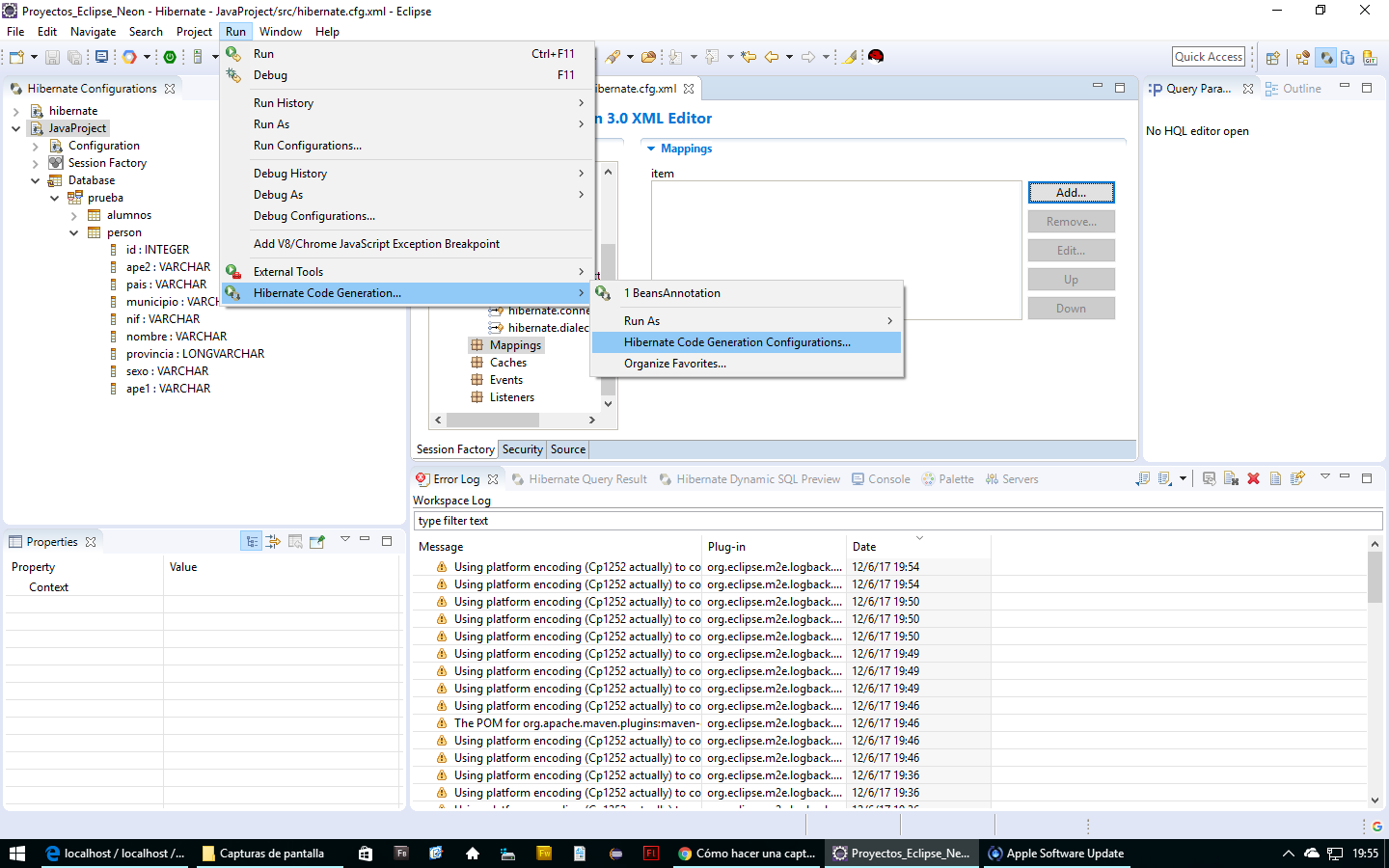Viewport: 1389px width, 868px height.
Task: Open the Properties view menu triangle
Action: [x=345, y=539]
